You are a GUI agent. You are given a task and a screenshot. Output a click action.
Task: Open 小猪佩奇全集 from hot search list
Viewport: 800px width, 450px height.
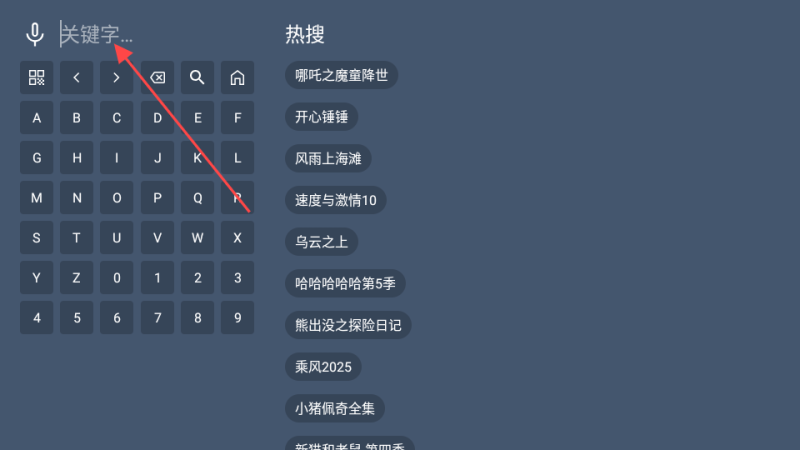point(335,408)
